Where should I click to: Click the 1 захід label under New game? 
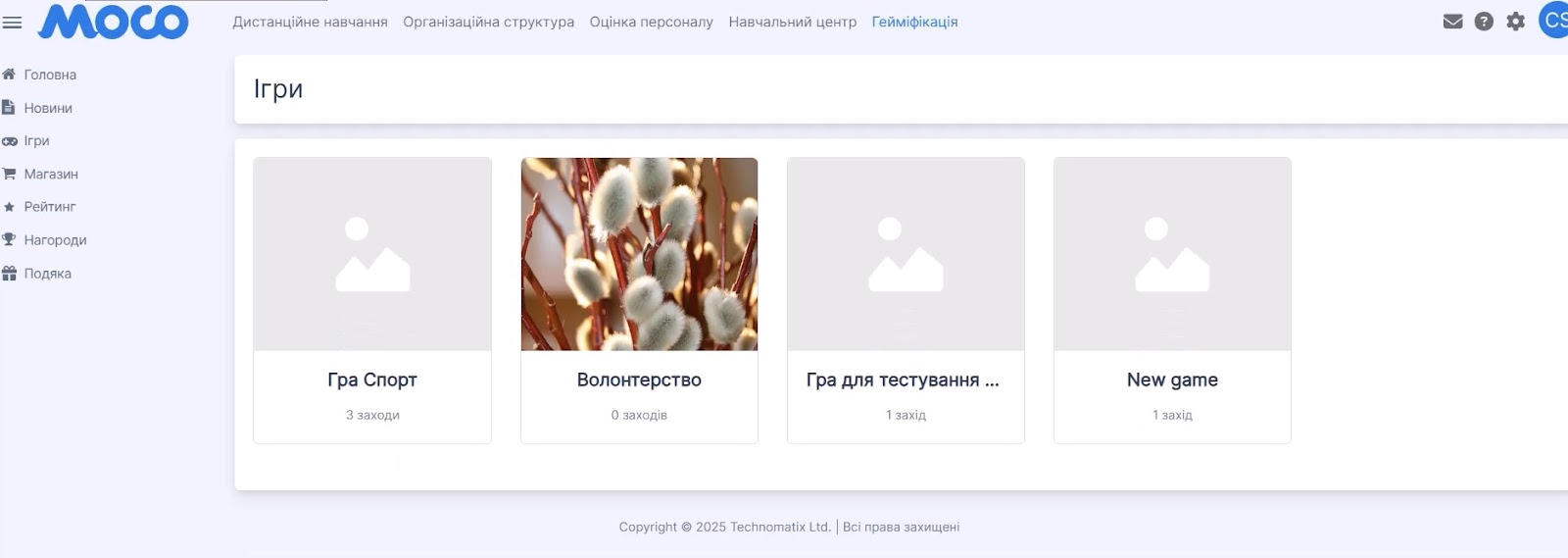(x=1172, y=415)
